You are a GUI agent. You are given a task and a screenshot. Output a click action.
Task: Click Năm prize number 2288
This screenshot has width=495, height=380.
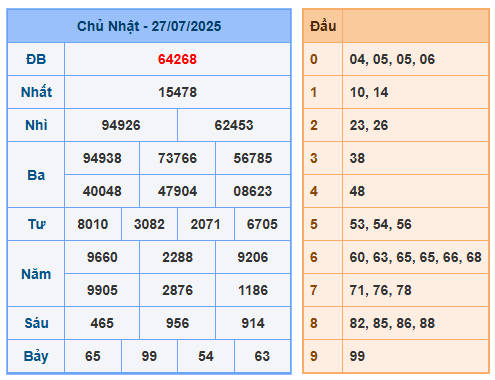point(177,257)
